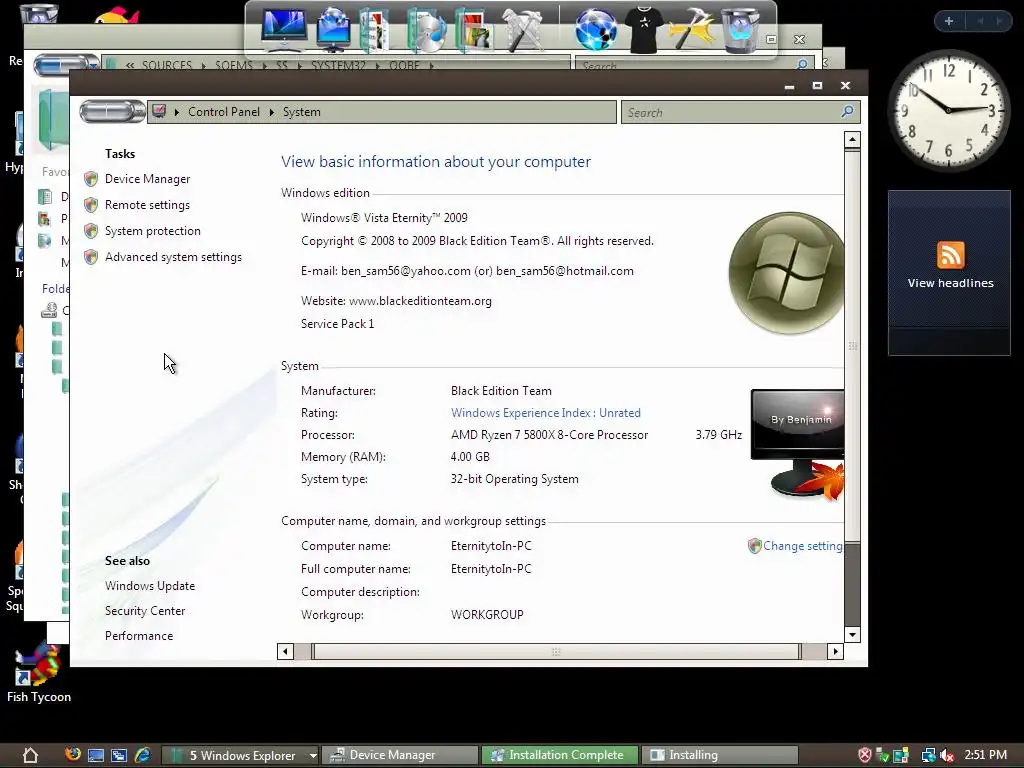
Task: Click the shield icon beside Device Manager
Action: [x=91, y=179]
